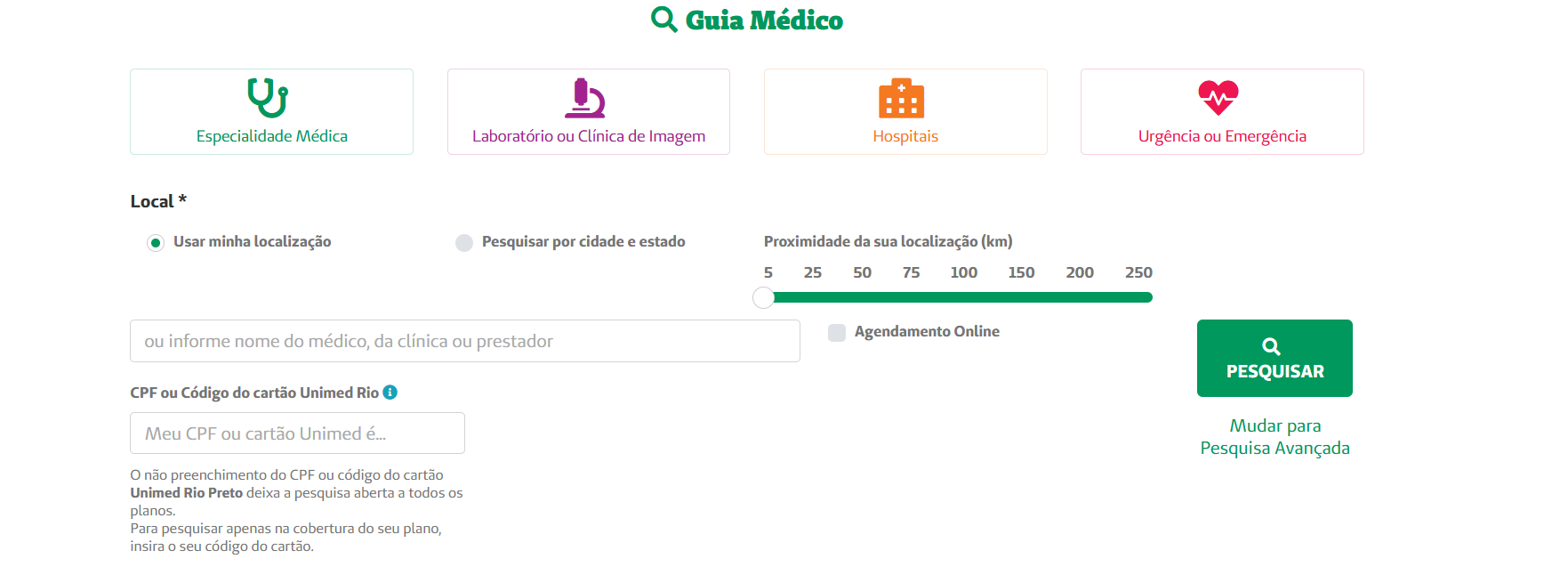Click the proximity slider handle

763,297
